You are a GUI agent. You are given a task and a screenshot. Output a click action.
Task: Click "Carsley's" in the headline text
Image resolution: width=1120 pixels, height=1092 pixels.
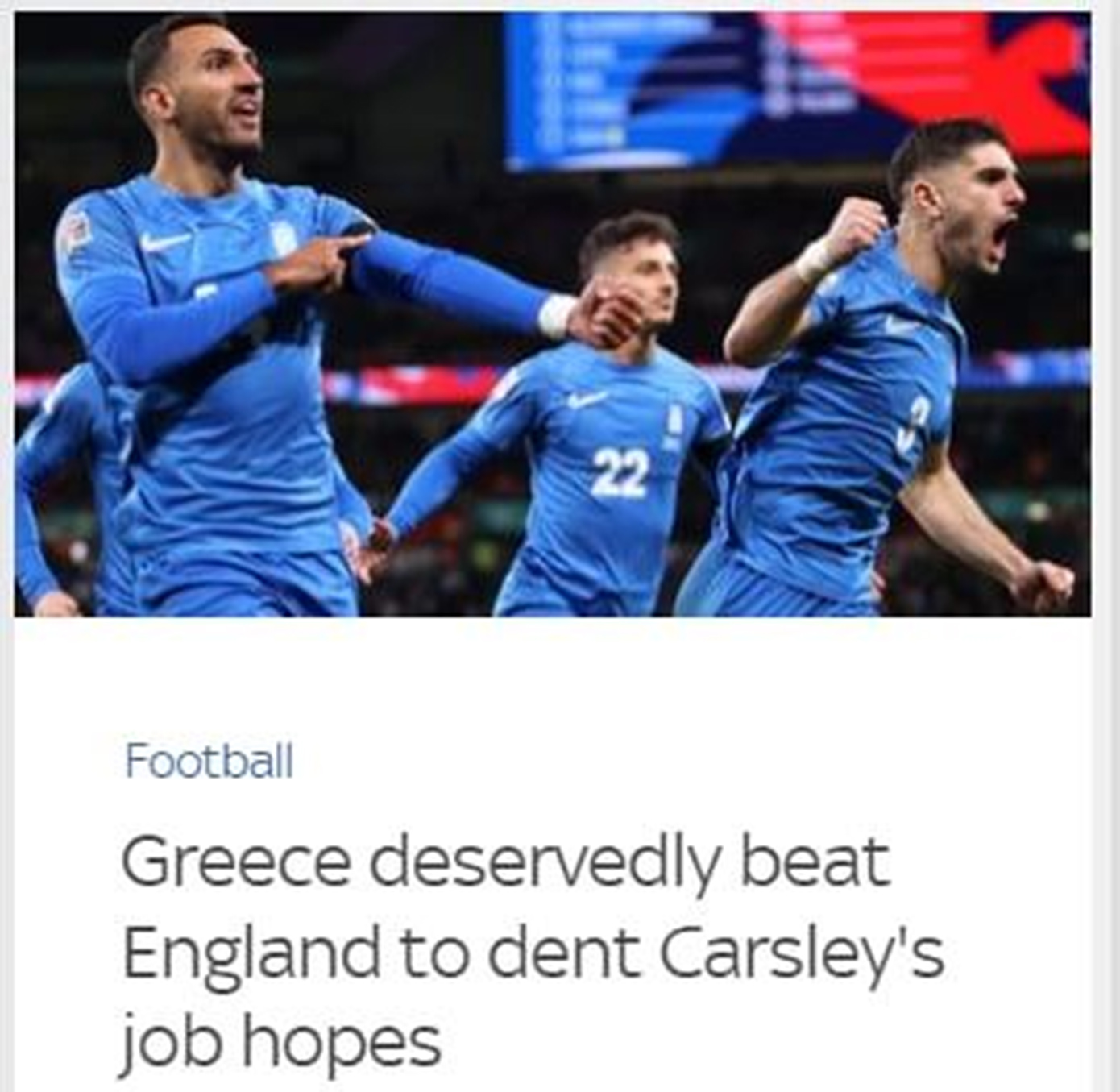801,953
